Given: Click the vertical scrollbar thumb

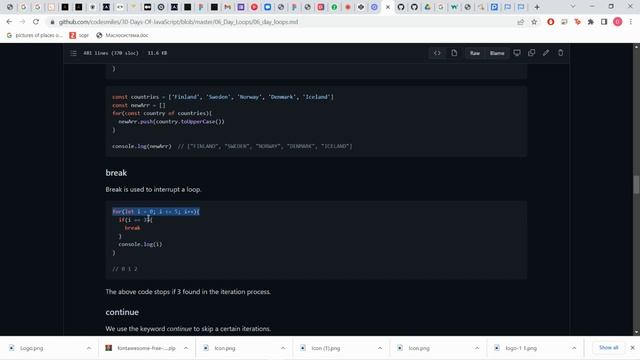Looking at the screenshot, I should (x=636, y=185).
